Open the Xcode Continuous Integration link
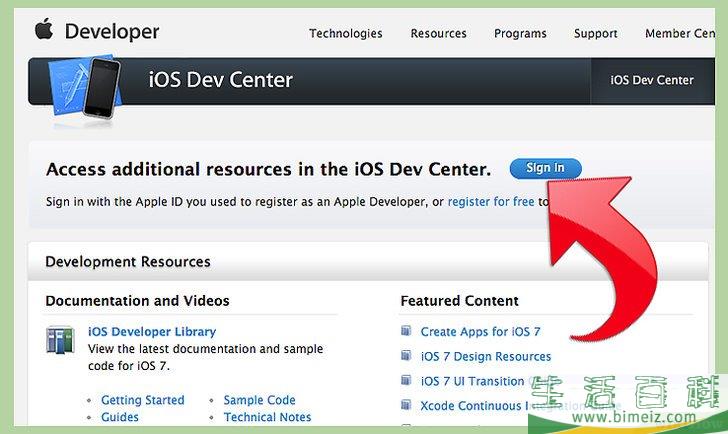This screenshot has width=728, height=434. coord(520,406)
